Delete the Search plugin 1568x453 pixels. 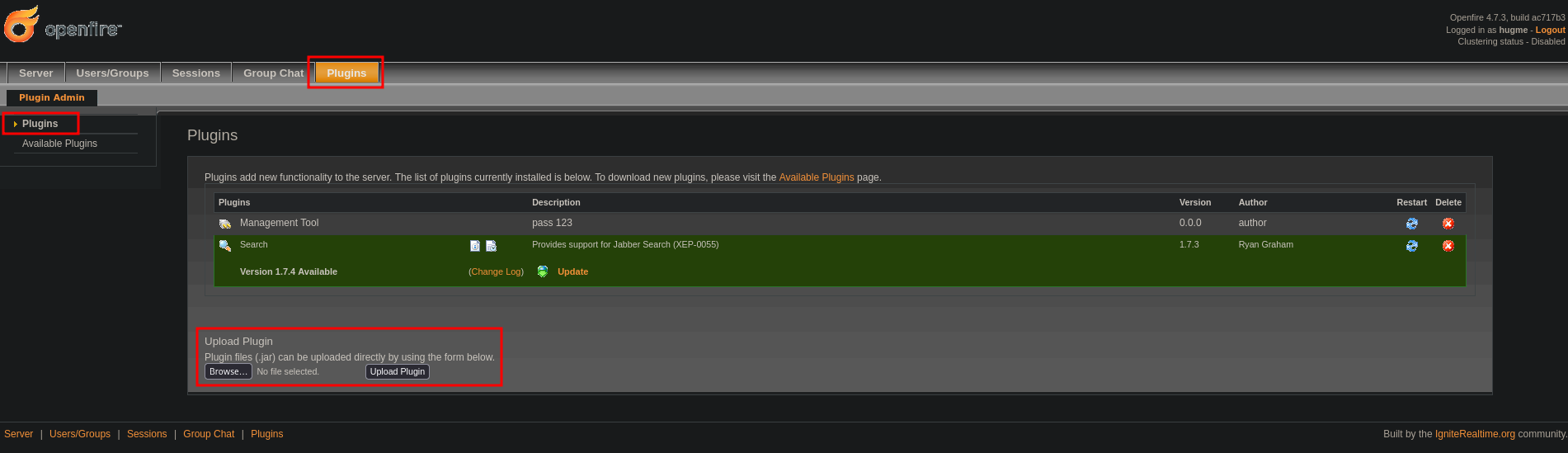1448,246
